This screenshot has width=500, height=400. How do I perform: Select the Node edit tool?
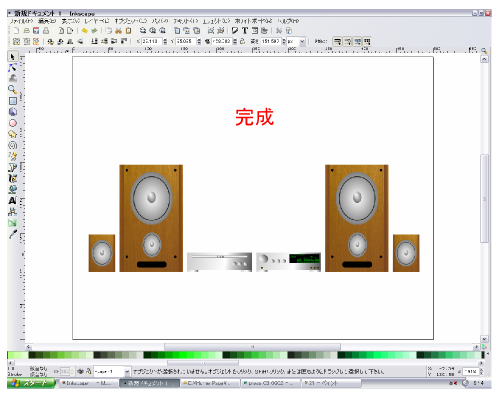13,68
